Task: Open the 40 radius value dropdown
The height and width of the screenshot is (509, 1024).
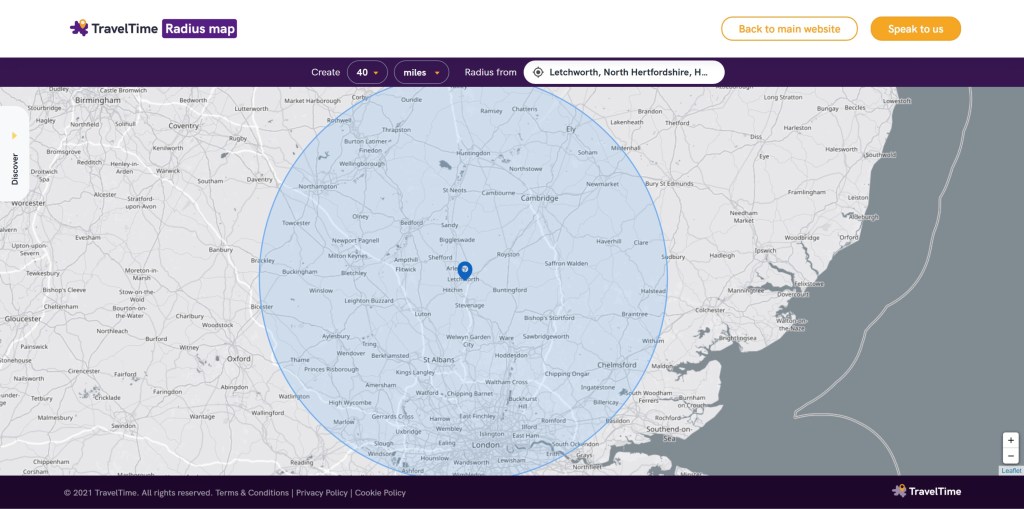Action: [x=367, y=72]
